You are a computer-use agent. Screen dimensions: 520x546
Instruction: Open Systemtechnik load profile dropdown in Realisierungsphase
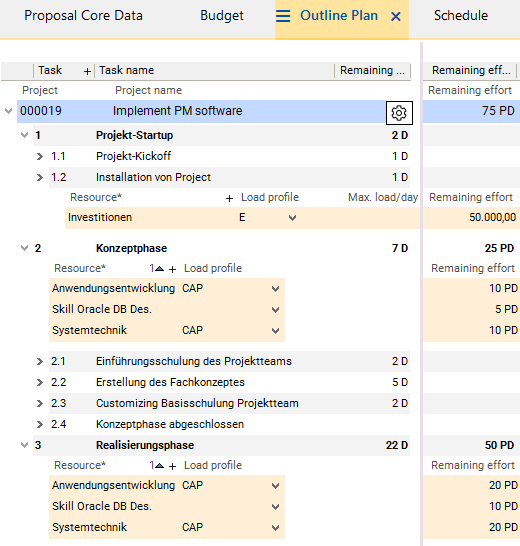point(275,528)
